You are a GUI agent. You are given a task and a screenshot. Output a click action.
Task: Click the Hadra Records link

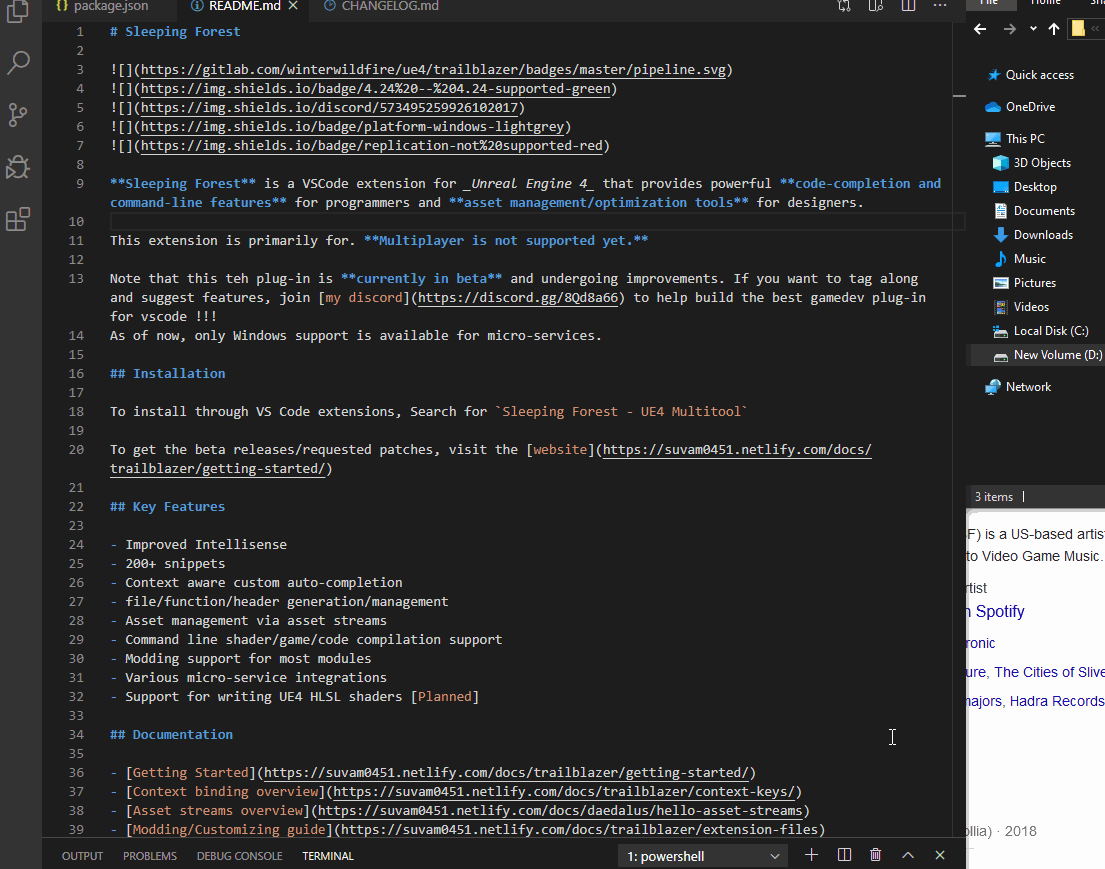[x=1057, y=701]
